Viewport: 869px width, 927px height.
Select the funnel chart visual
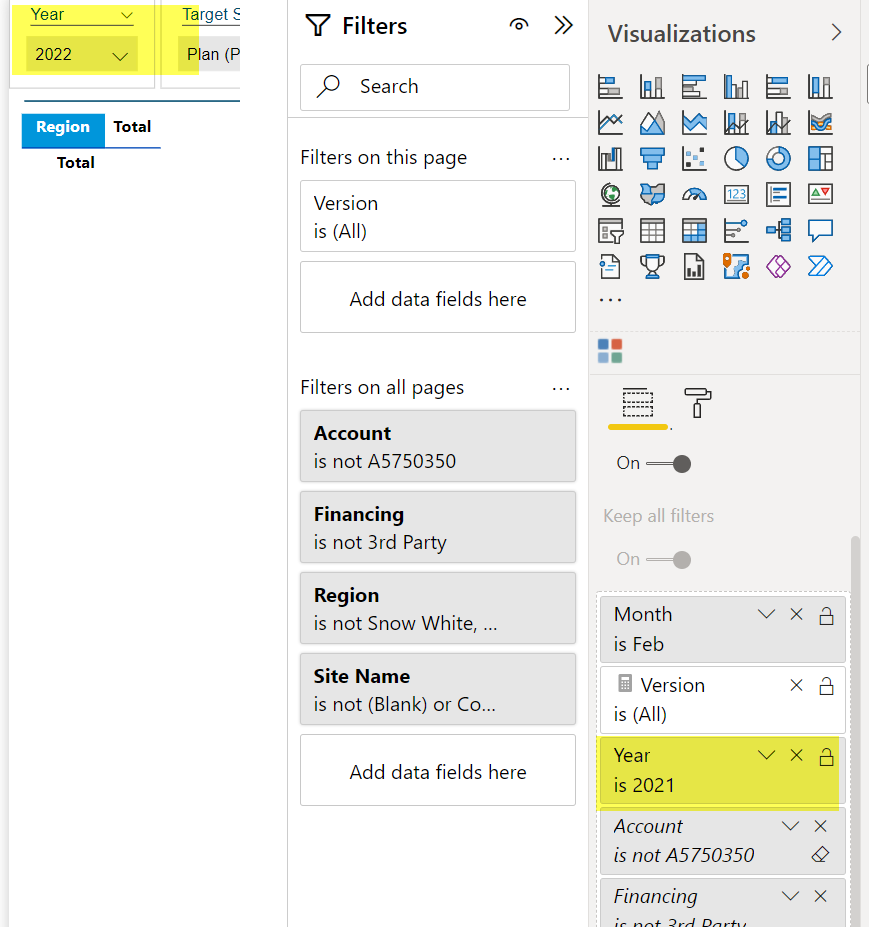click(652, 158)
